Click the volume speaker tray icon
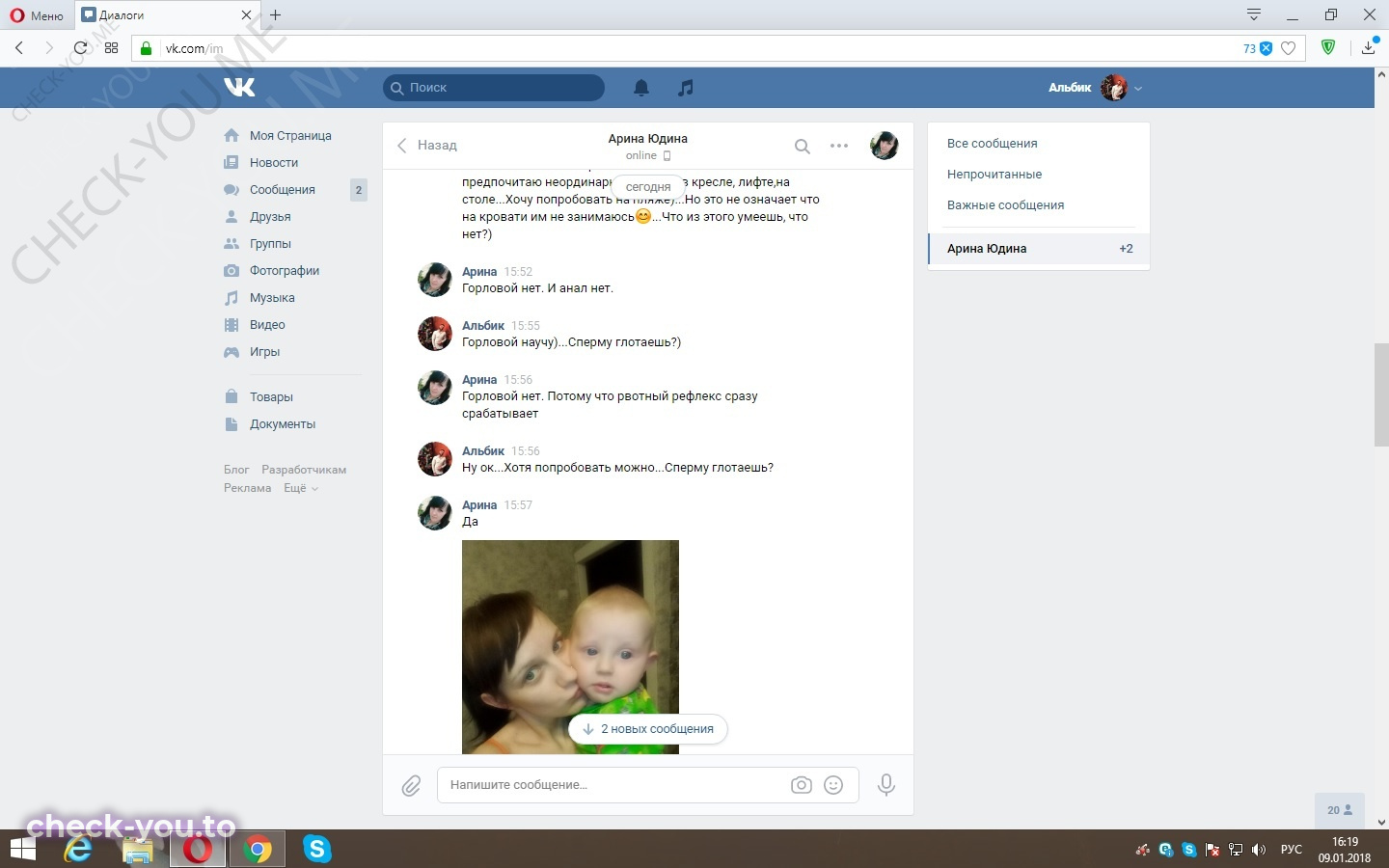1389x868 pixels. pyautogui.click(x=1259, y=850)
